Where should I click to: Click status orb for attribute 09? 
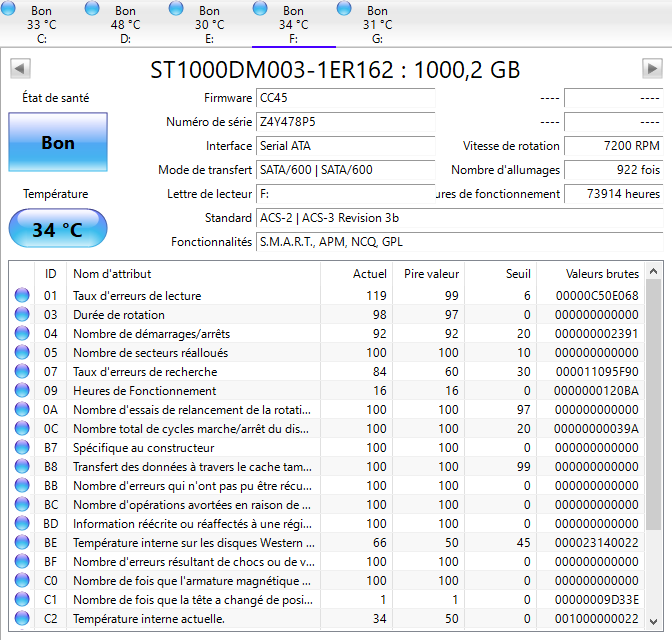point(22,390)
